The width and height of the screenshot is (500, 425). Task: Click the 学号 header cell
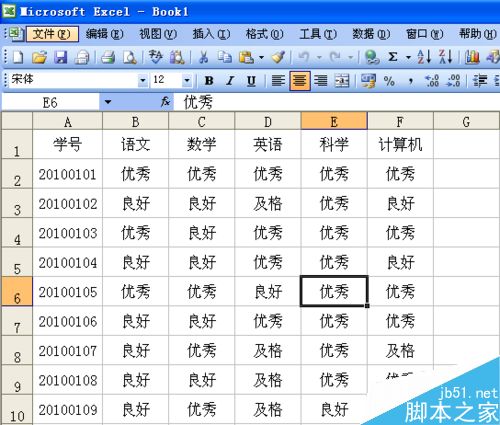67,144
